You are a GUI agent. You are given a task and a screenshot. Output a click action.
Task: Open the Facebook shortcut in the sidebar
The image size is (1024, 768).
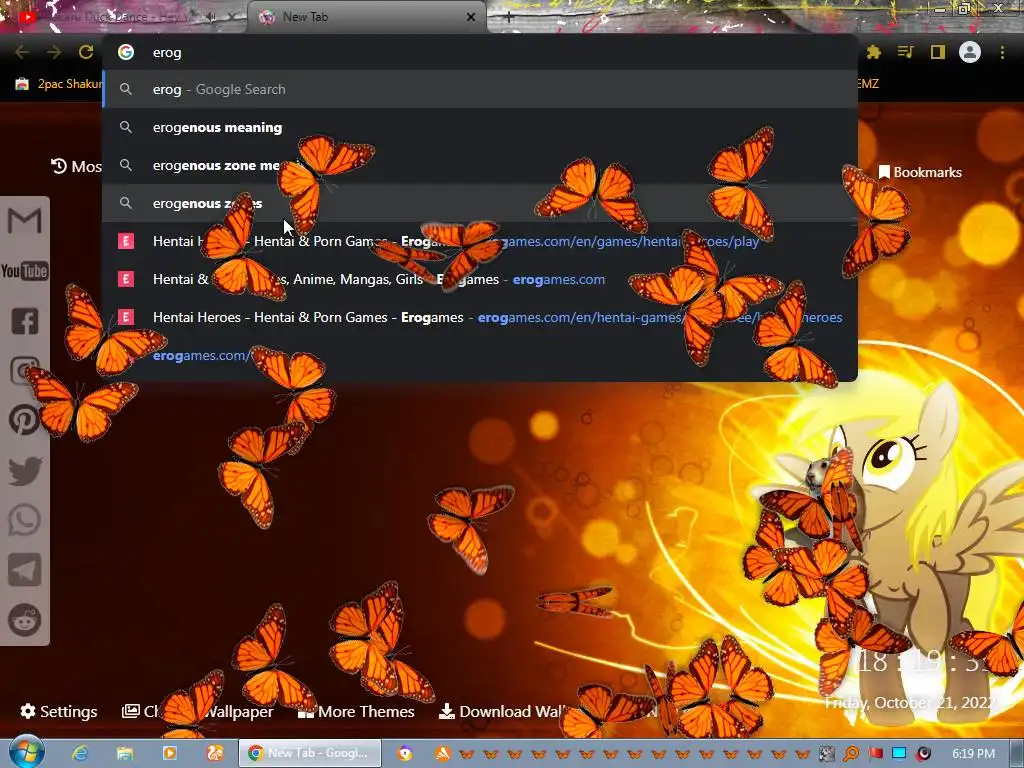pos(24,321)
